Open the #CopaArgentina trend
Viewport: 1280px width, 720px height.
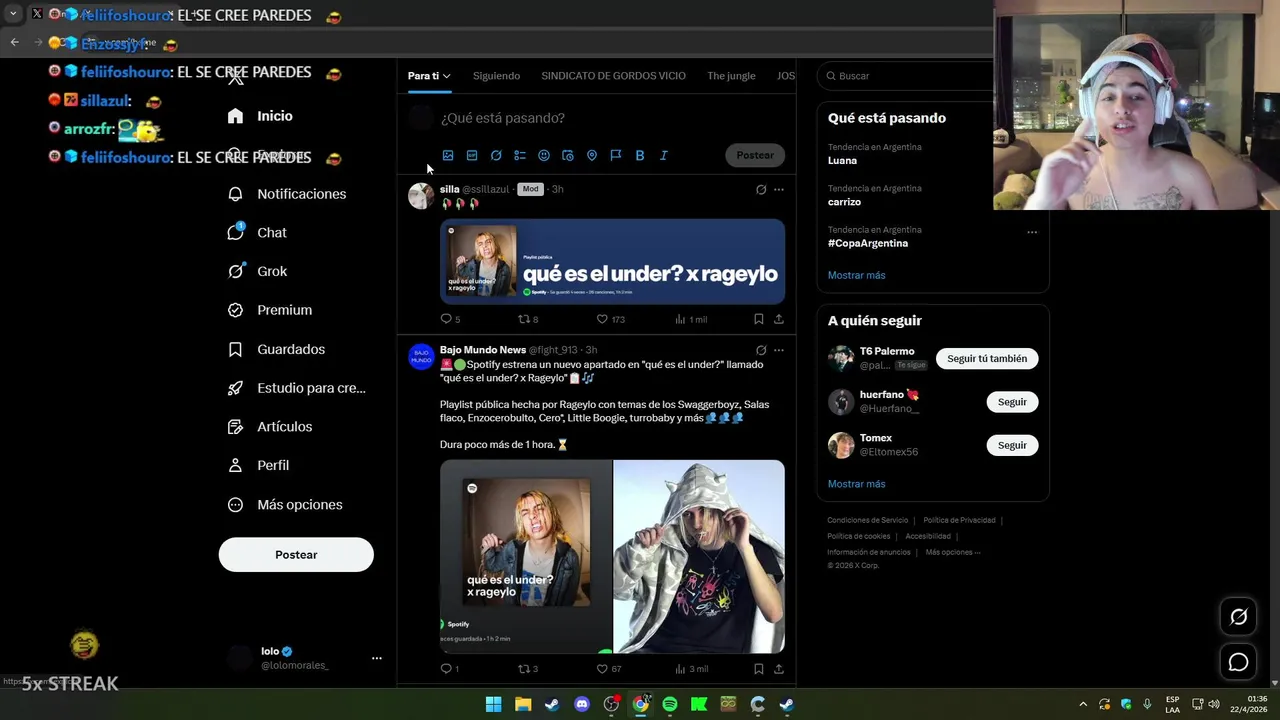click(x=868, y=243)
